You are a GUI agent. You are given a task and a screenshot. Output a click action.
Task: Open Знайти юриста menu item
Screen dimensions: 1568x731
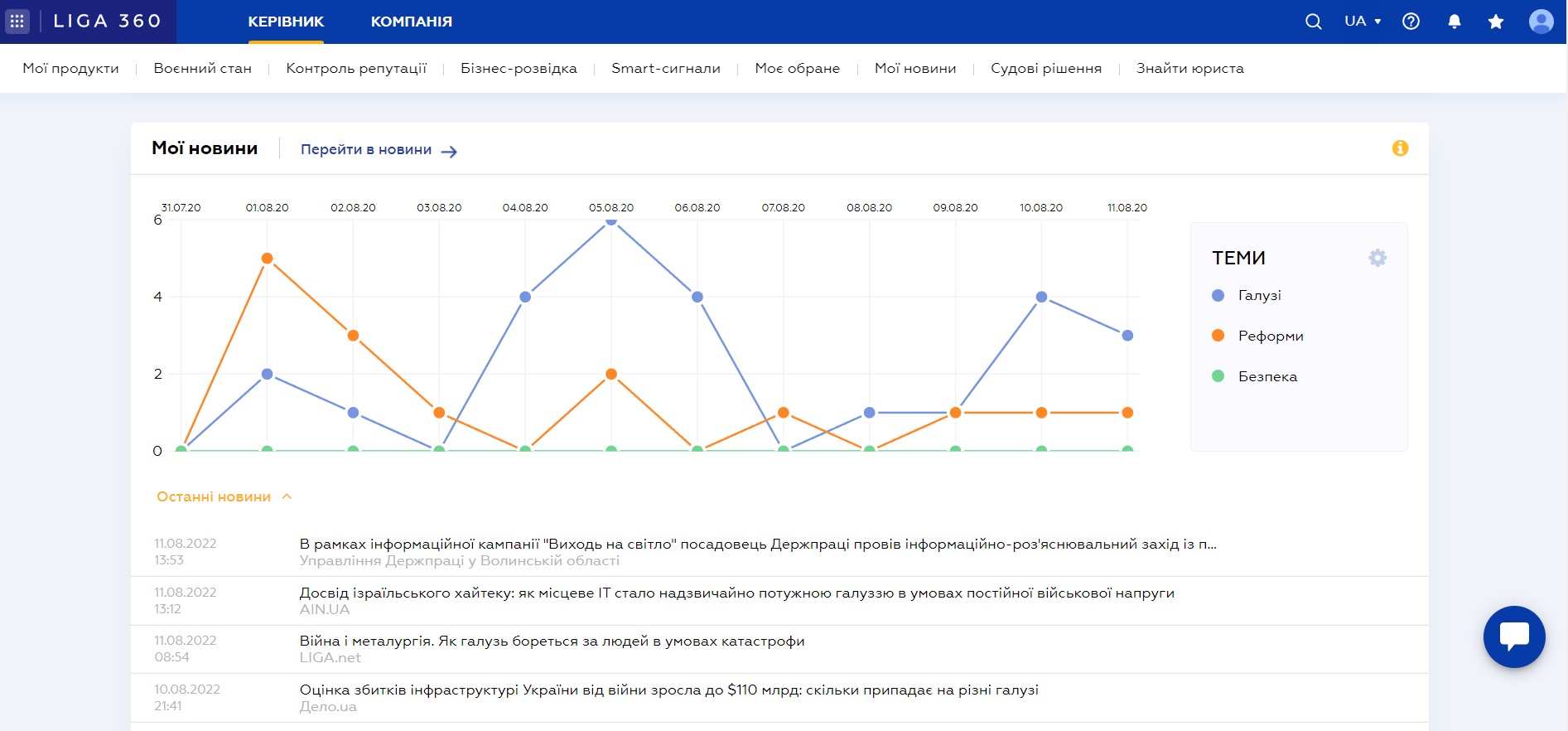click(x=1190, y=68)
